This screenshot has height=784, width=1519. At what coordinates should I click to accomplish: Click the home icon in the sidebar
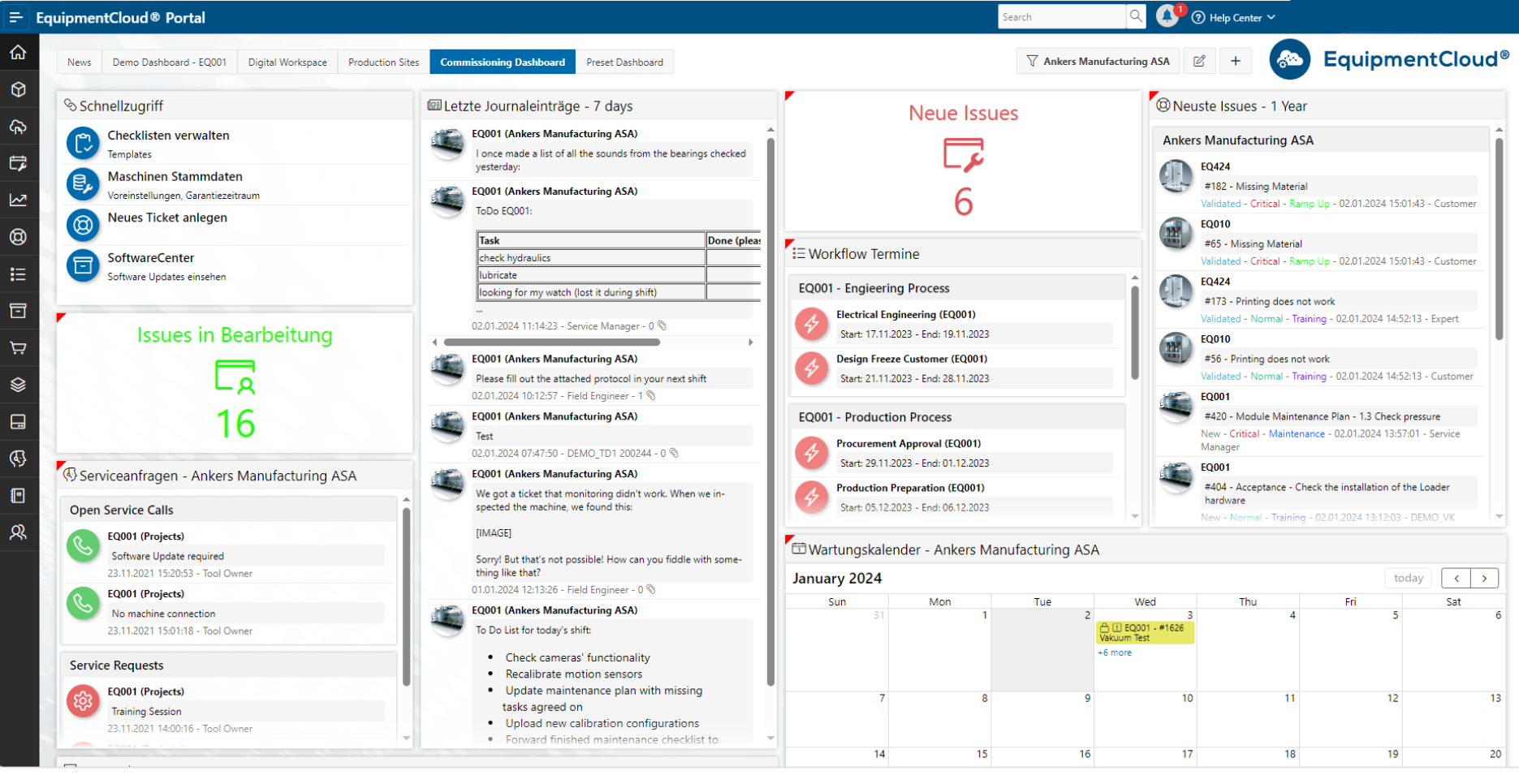(x=18, y=53)
